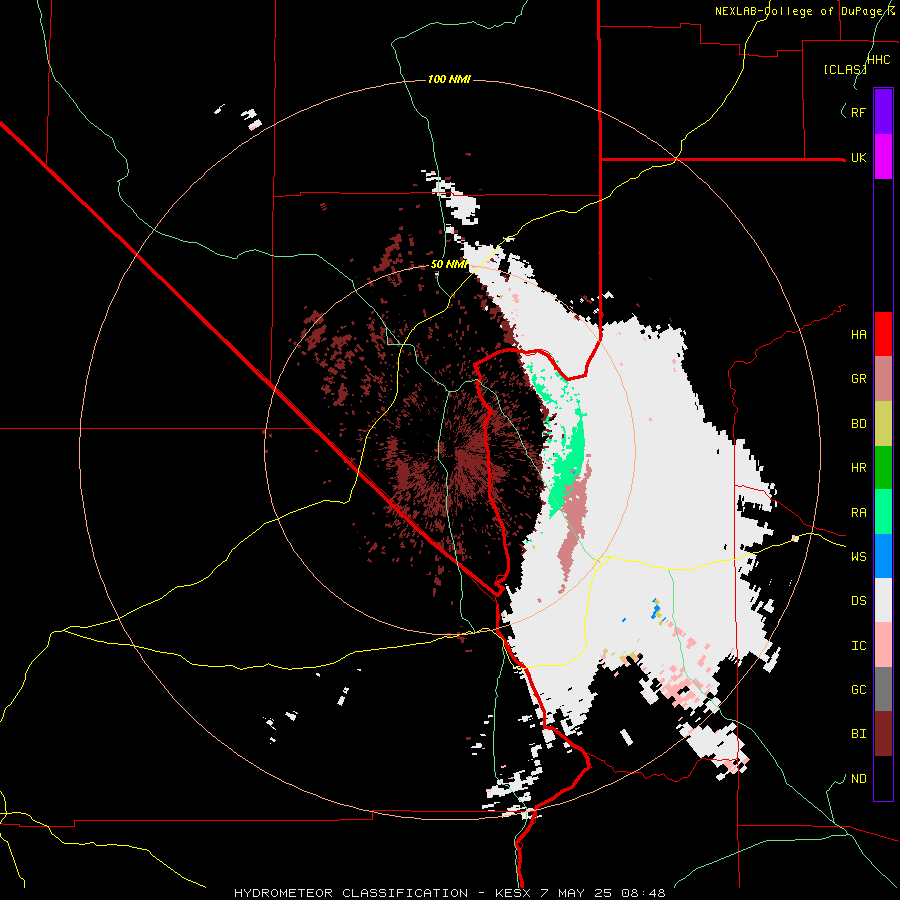The height and width of the screenshot is (900, 900).
Task: Click the HA red legend swatch
Action: coord(883,334)
